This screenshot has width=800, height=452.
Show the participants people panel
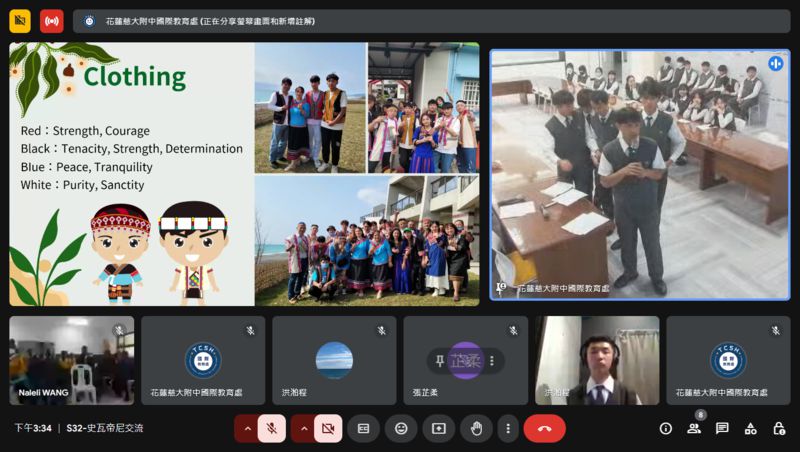pos(693,428)
